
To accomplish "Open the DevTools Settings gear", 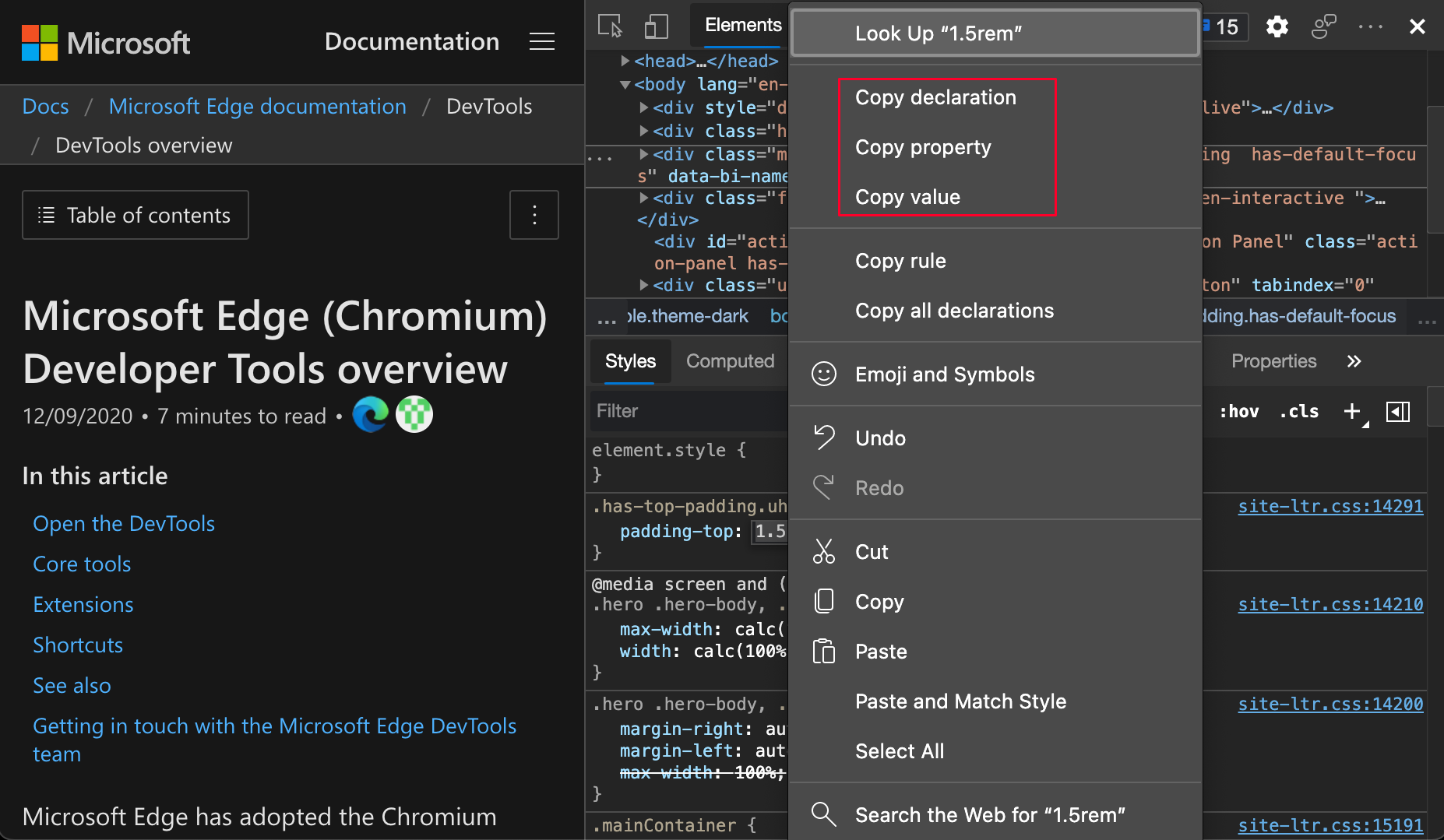I will point(1277,26).
